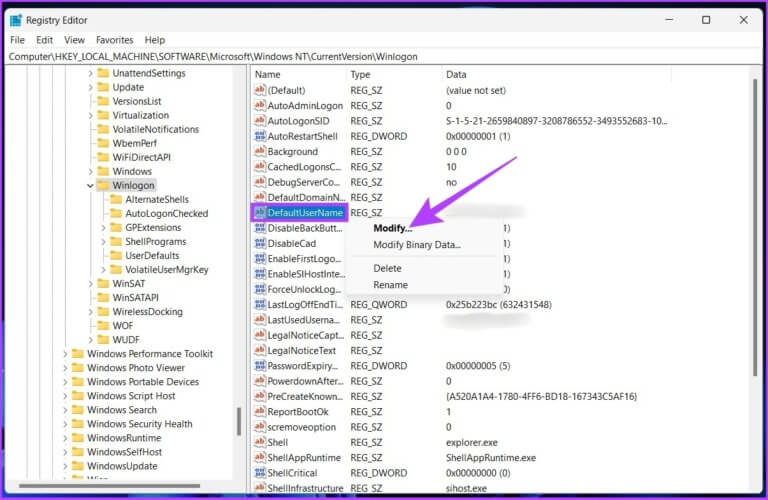This screenshot has width=768, height=500.
Task: Click the Registry Editor app icon in title bar
Action: point(16,20)
